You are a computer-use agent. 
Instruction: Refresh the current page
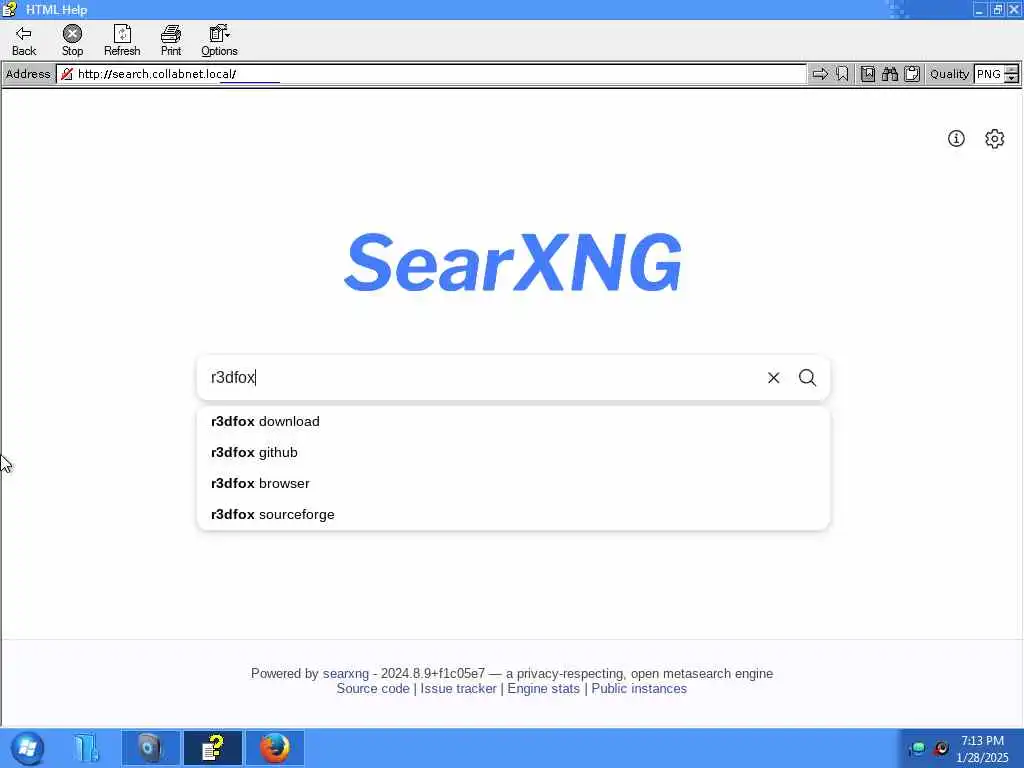click(121, 40)
